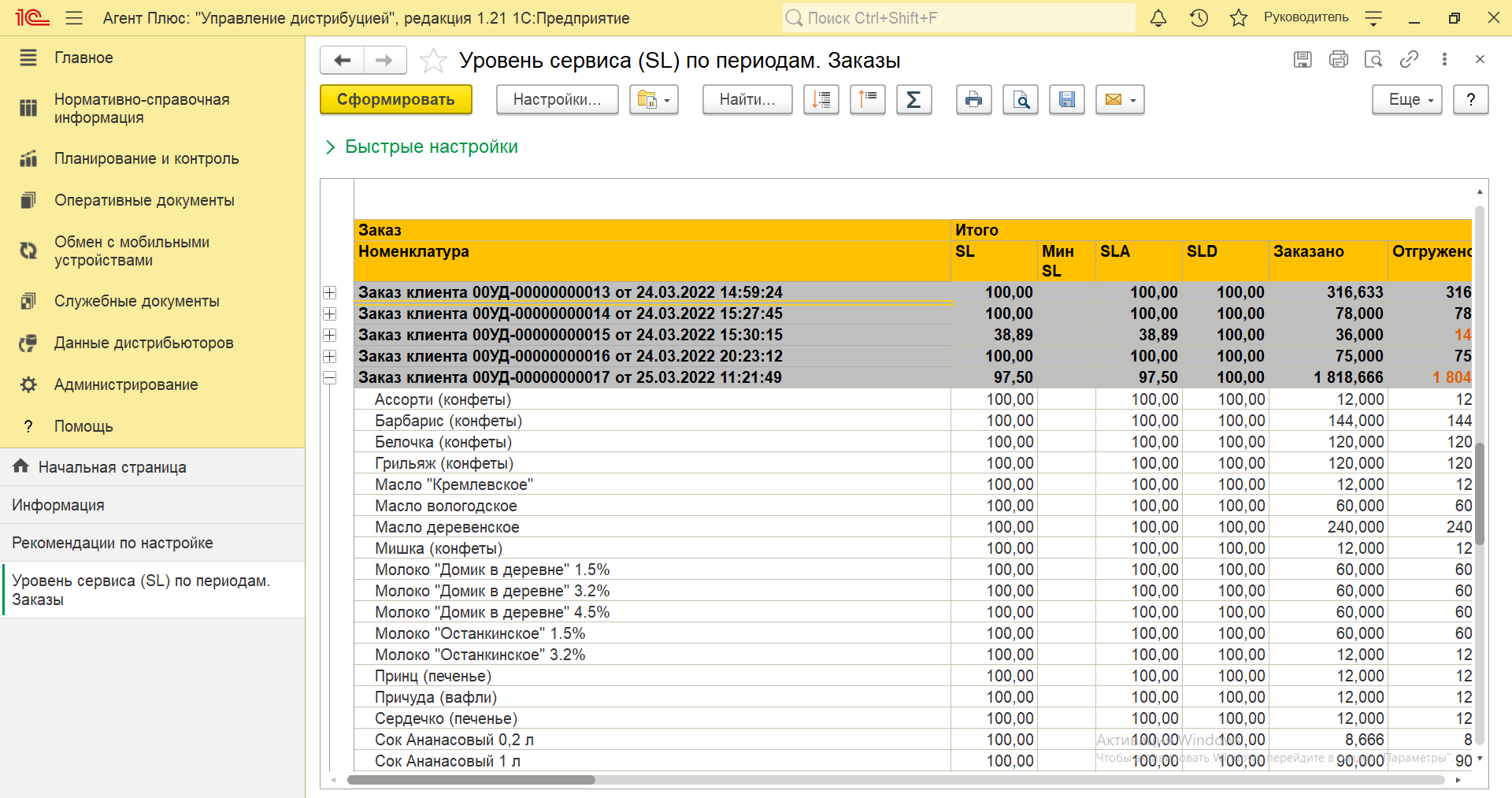Click the Мин SL column header

pos(1066,261)
